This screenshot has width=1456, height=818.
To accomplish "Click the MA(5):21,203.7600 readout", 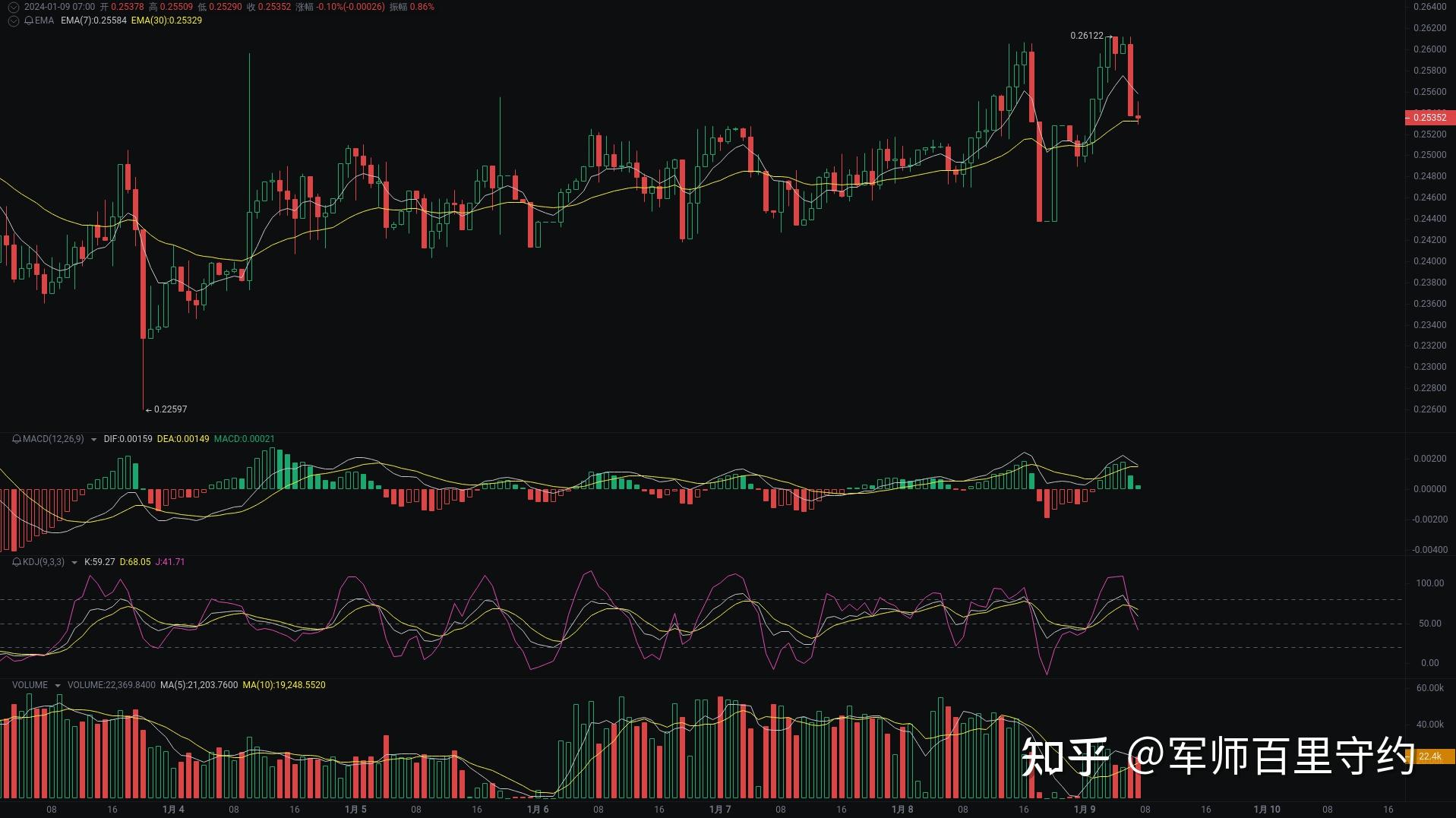I will pos(199,685).
